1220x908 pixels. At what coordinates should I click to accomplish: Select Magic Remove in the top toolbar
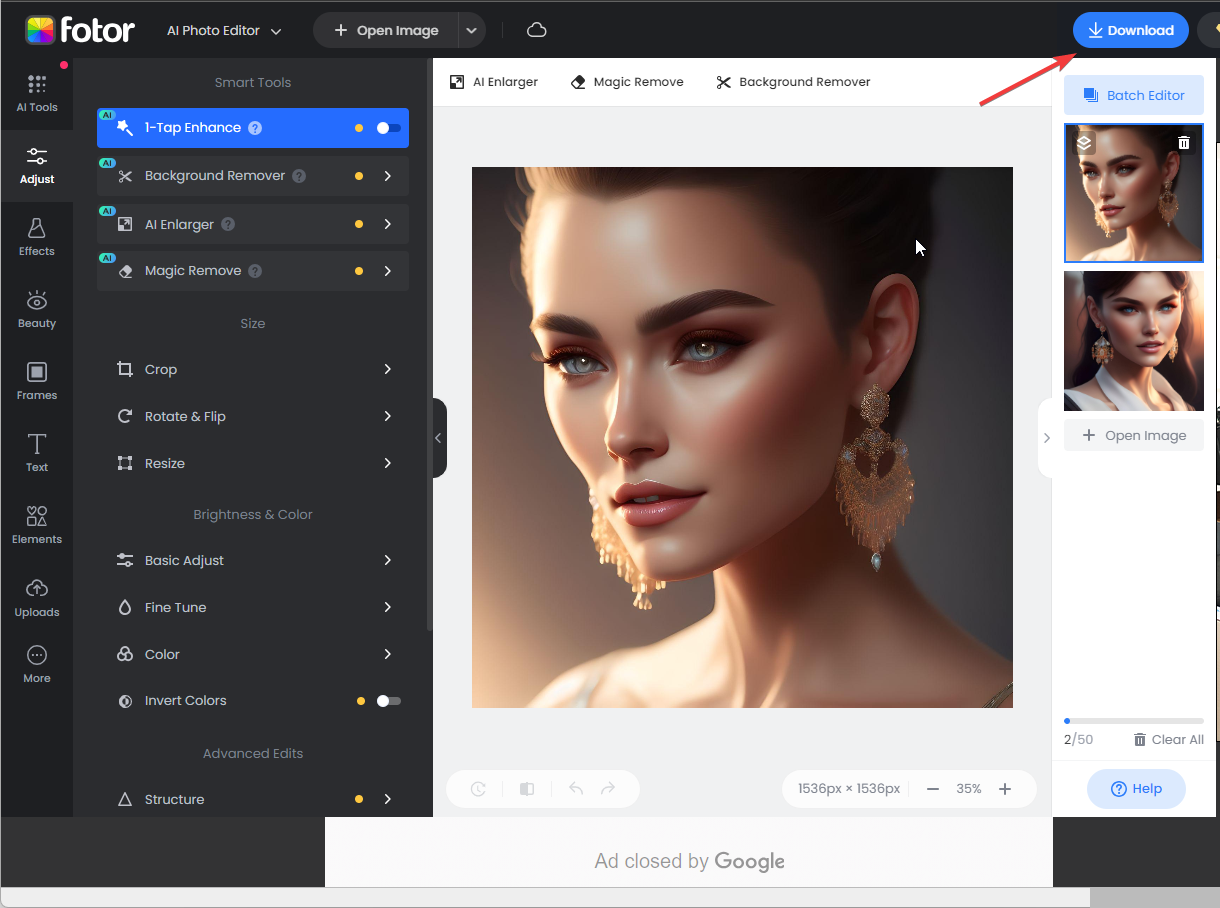627,82
